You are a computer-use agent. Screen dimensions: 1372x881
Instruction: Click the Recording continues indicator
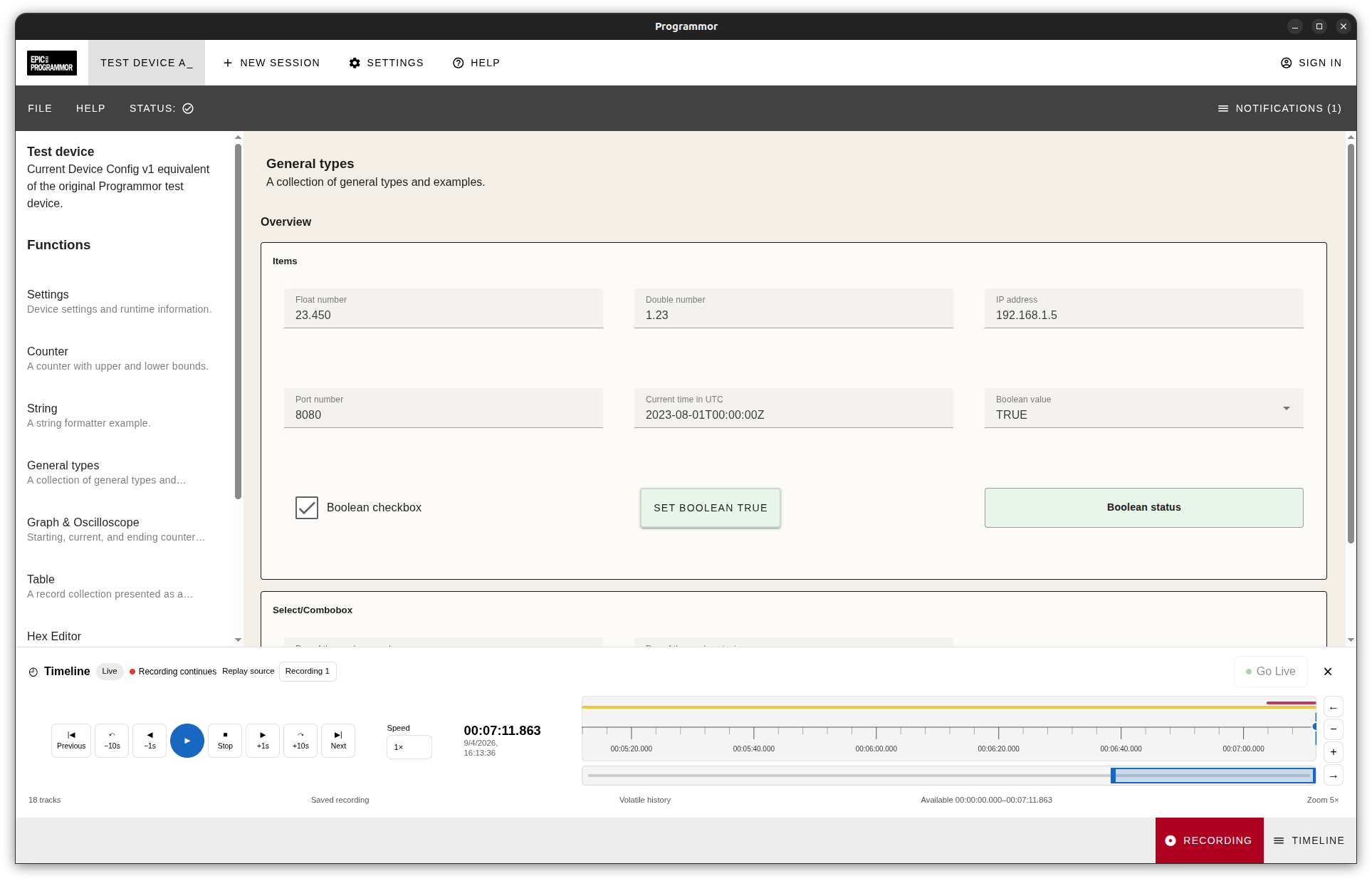point(173,672)
